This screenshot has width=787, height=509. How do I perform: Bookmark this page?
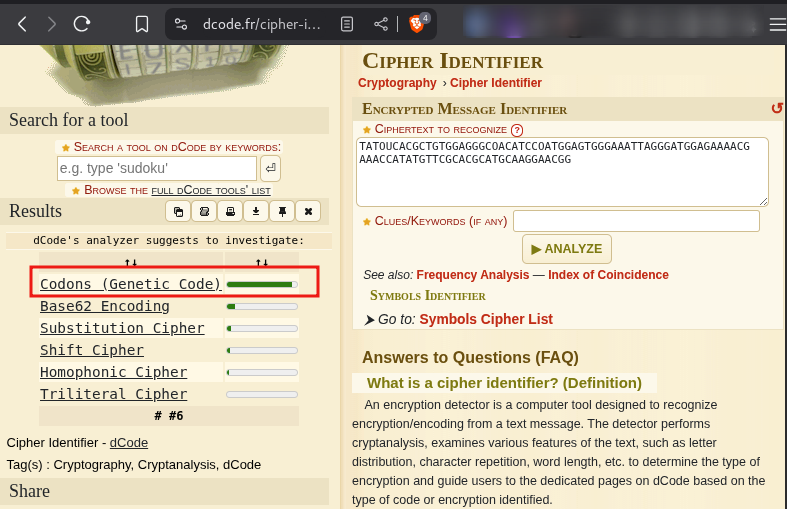coord(142,24)
